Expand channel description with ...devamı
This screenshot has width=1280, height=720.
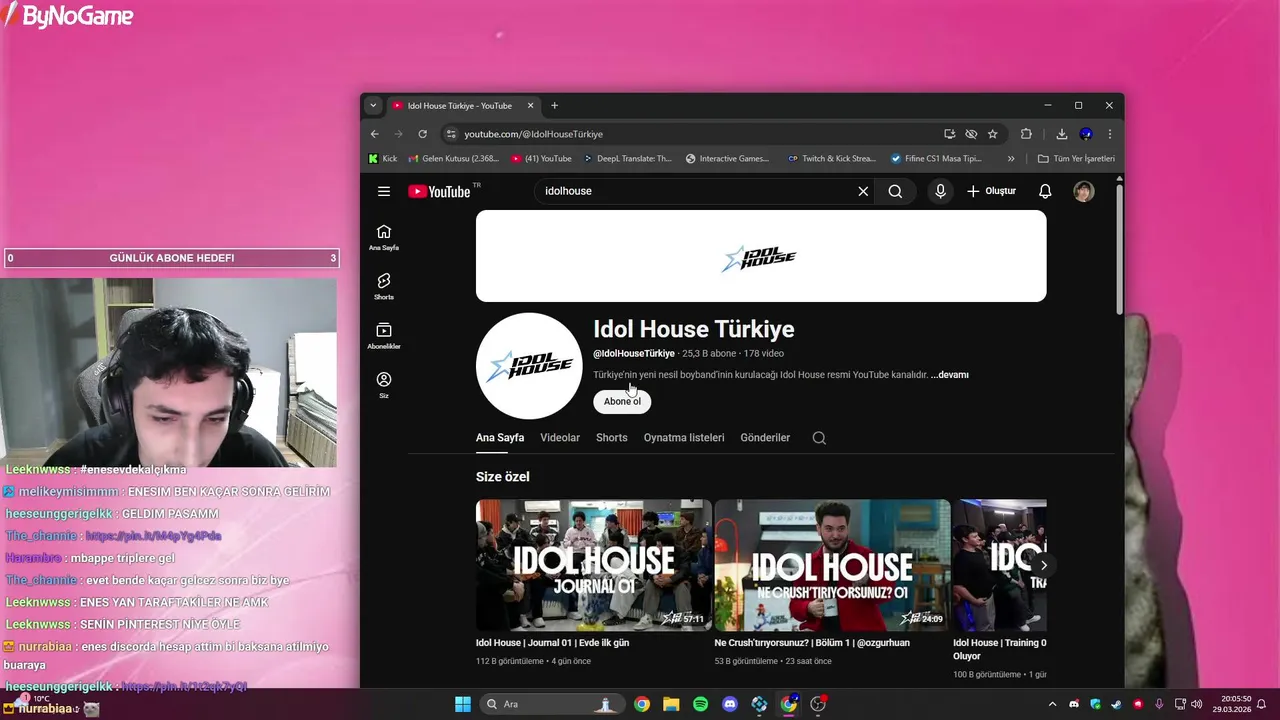click(x=950, y=375)
